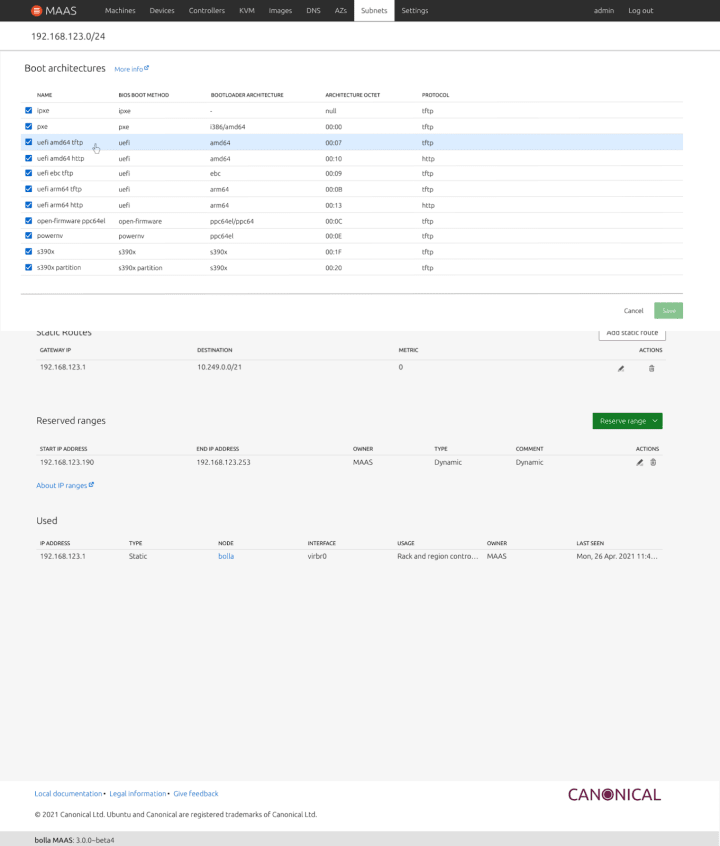This screenshot has width=720, height=846.
Task: Toggle uefi amd64 tftp checkbox
Action: coord(29,142)
